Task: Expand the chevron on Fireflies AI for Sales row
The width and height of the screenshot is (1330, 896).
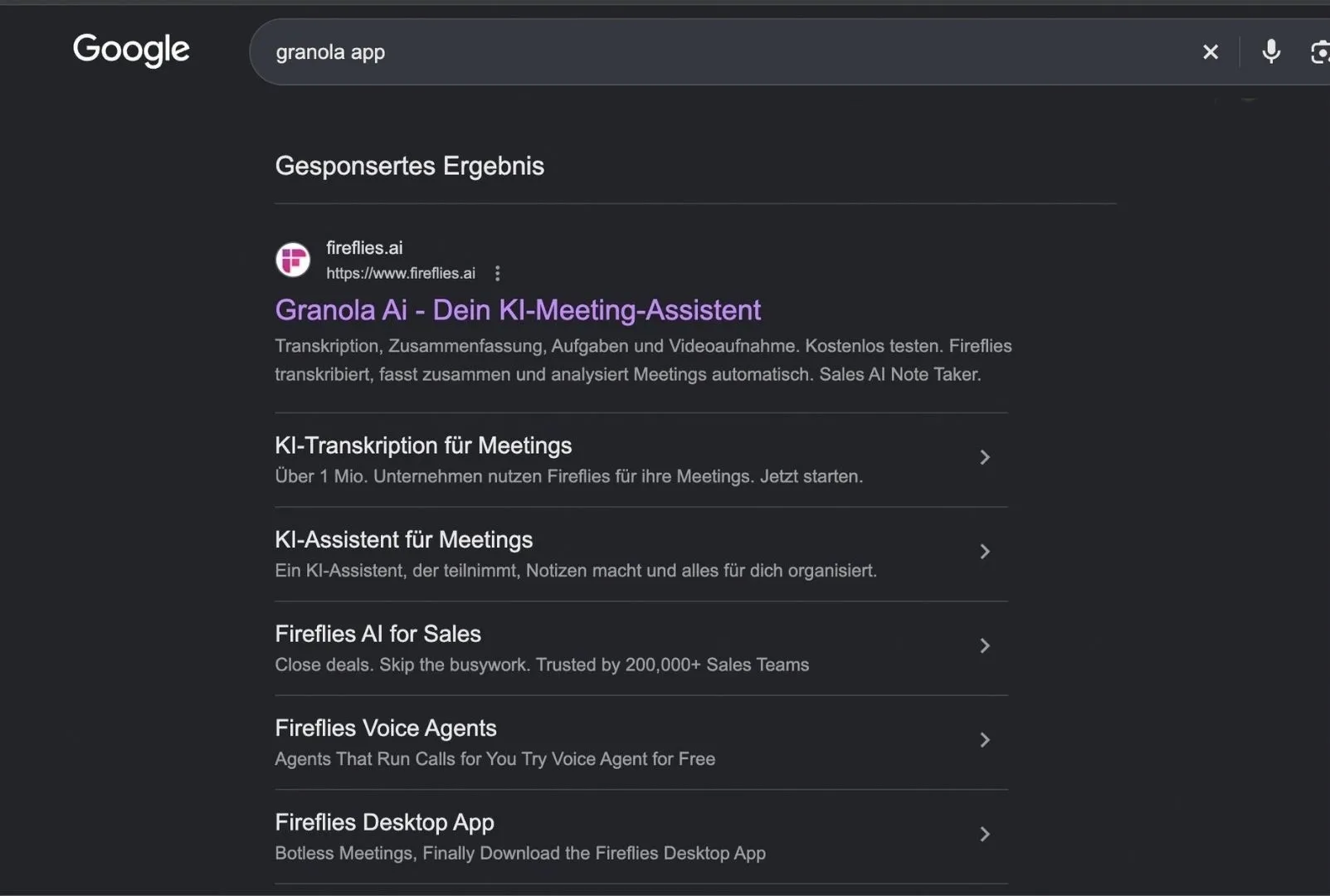Action: tap(985, 645)
